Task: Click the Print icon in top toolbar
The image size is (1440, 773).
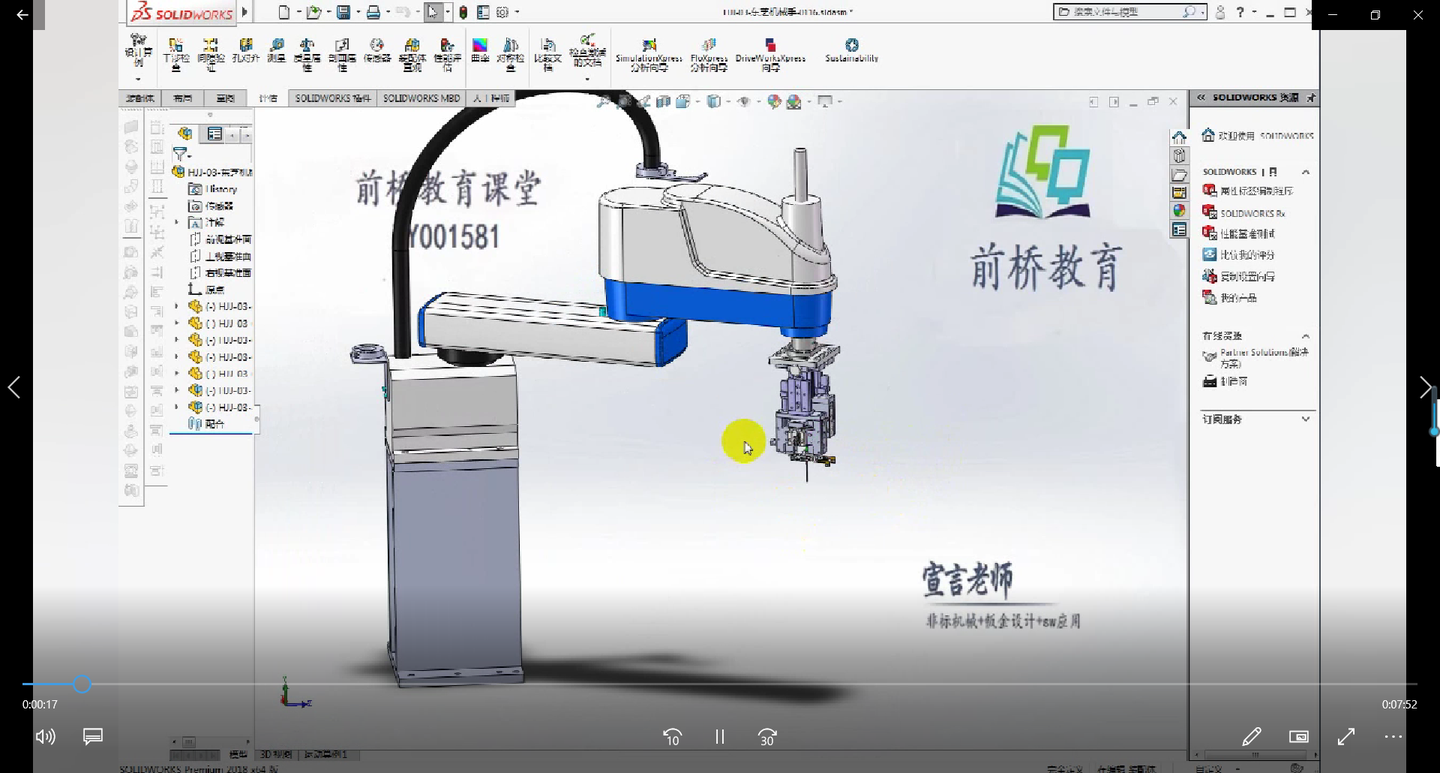Action: tap(373, 12)
